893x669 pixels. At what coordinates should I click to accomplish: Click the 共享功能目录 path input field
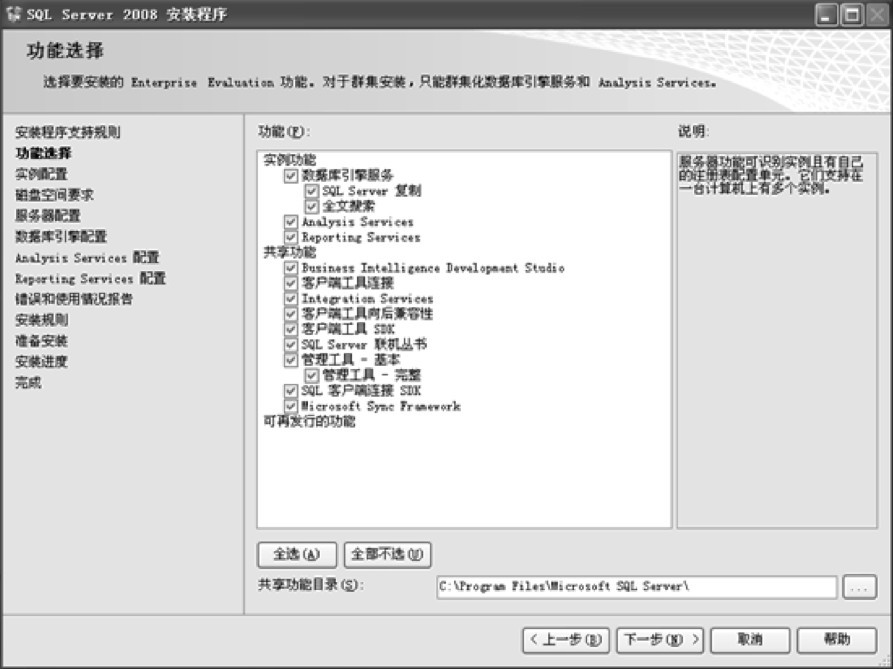637,587
